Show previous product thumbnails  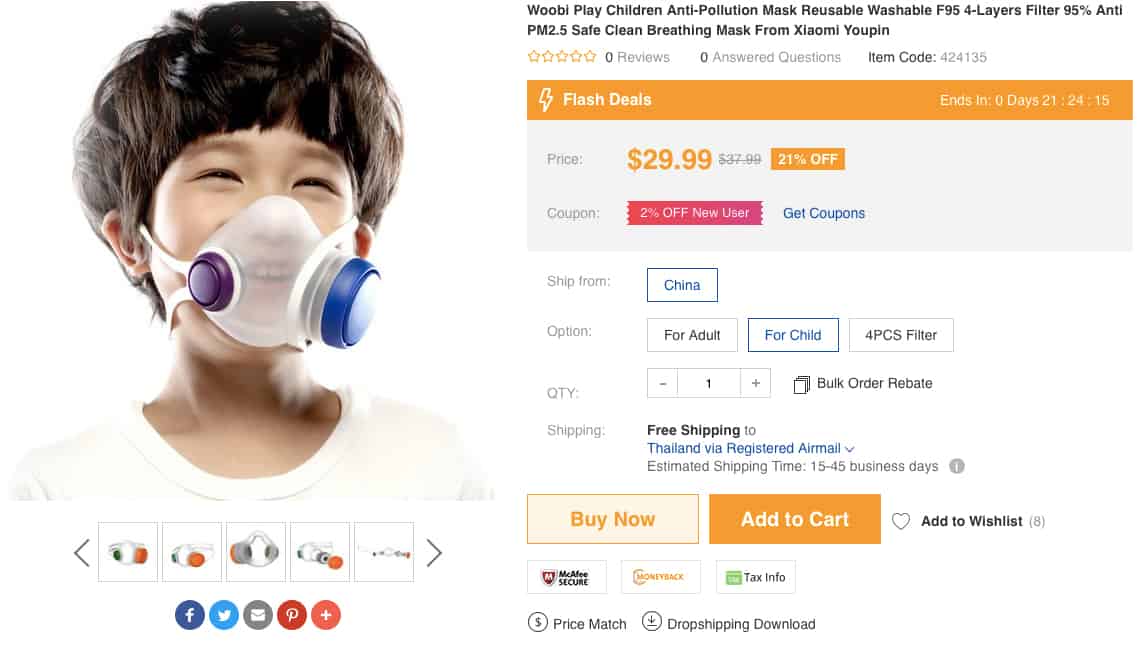click(x=82, y=553)
